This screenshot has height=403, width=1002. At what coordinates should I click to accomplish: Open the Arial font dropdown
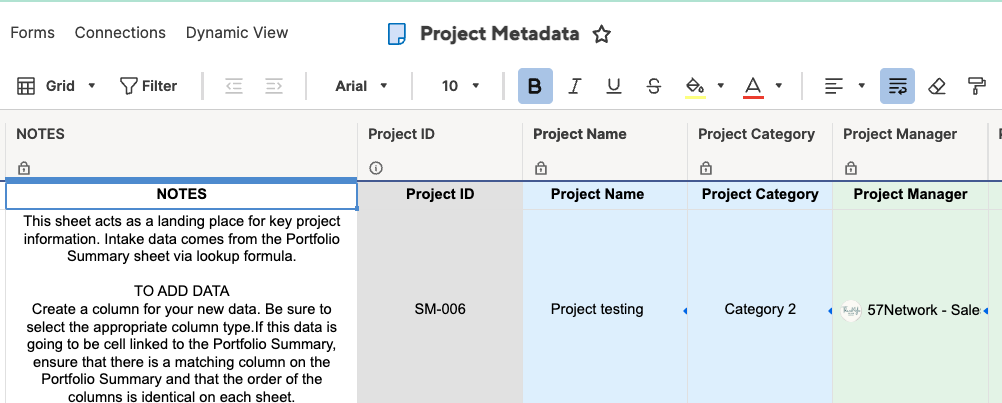(362, 86)
